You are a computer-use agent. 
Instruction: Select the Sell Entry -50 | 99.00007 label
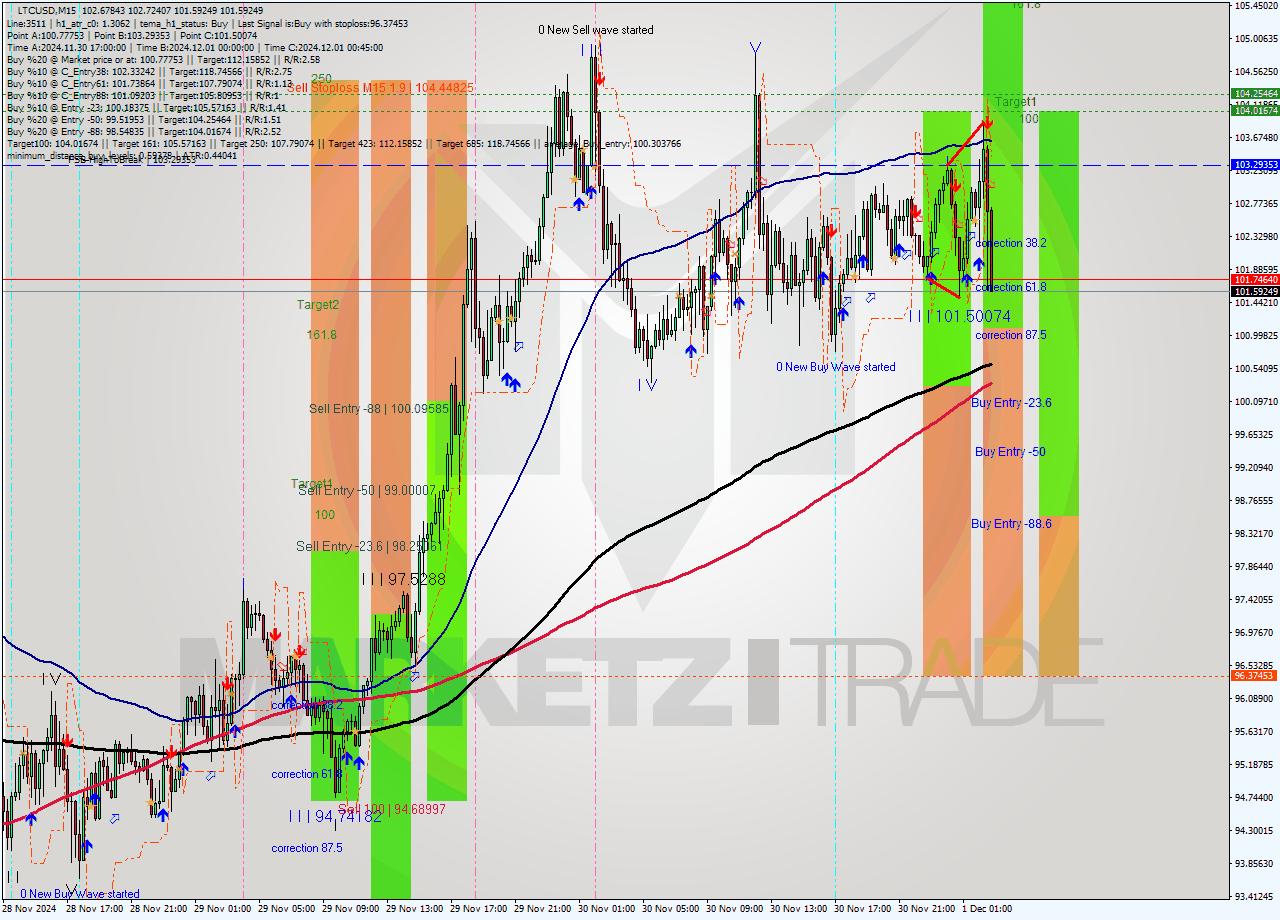(366, 490)
